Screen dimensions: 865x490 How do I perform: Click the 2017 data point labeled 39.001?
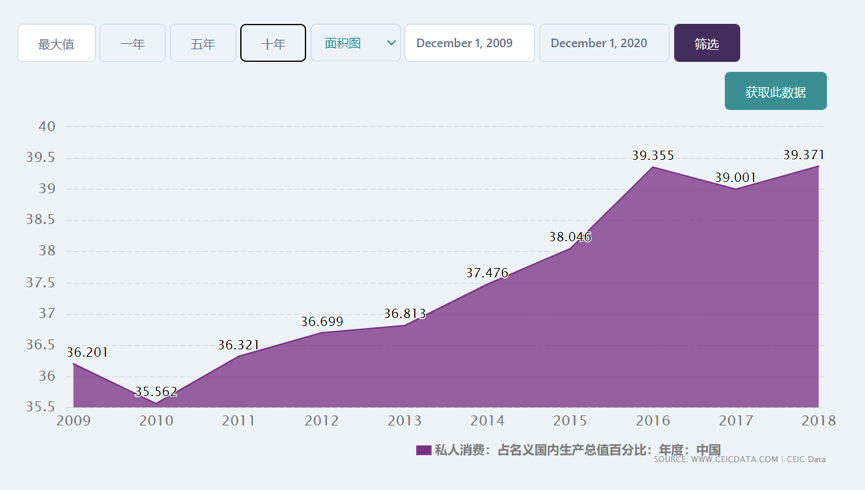click(736, 189)
